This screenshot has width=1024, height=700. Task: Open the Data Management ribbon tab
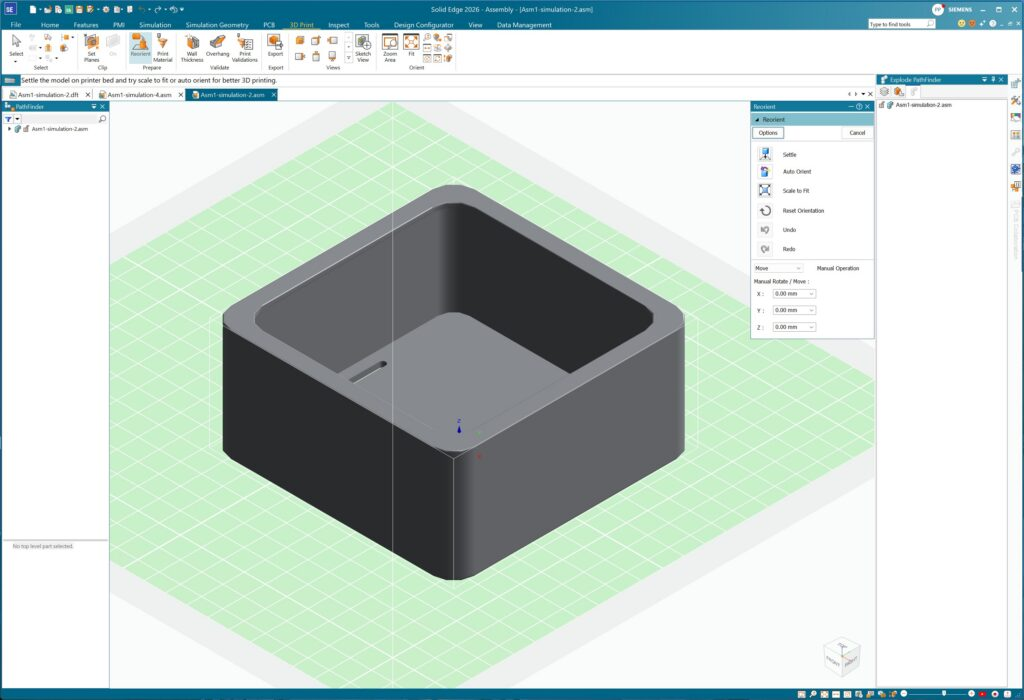click(524, 25)
